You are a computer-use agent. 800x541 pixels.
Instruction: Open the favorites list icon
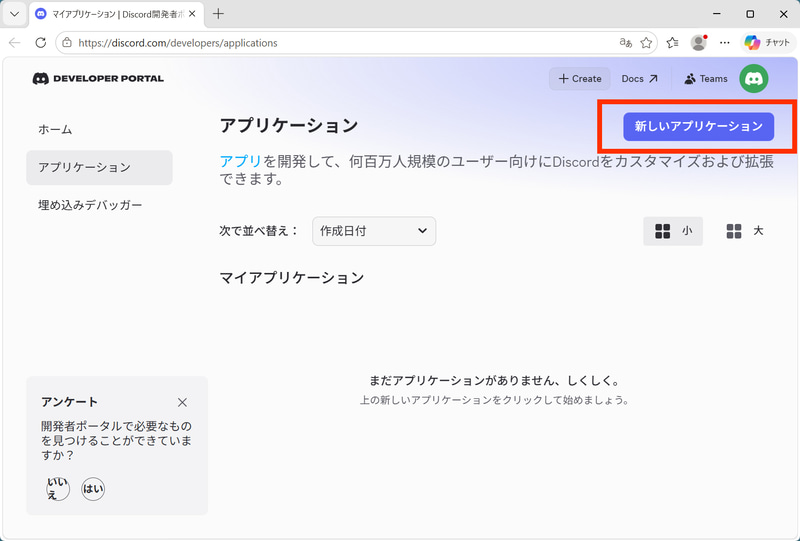(672, 43)
